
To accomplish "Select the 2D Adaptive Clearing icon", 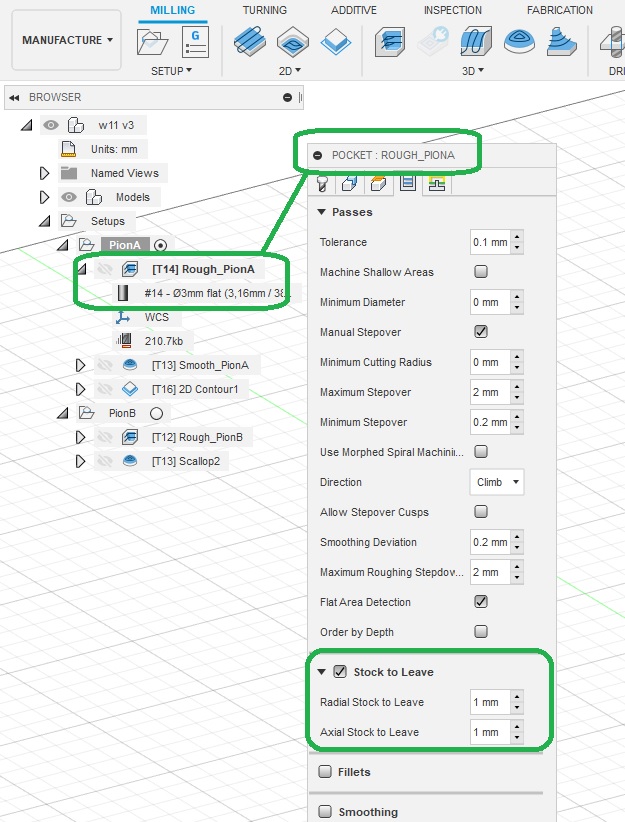I will (250, 41).
